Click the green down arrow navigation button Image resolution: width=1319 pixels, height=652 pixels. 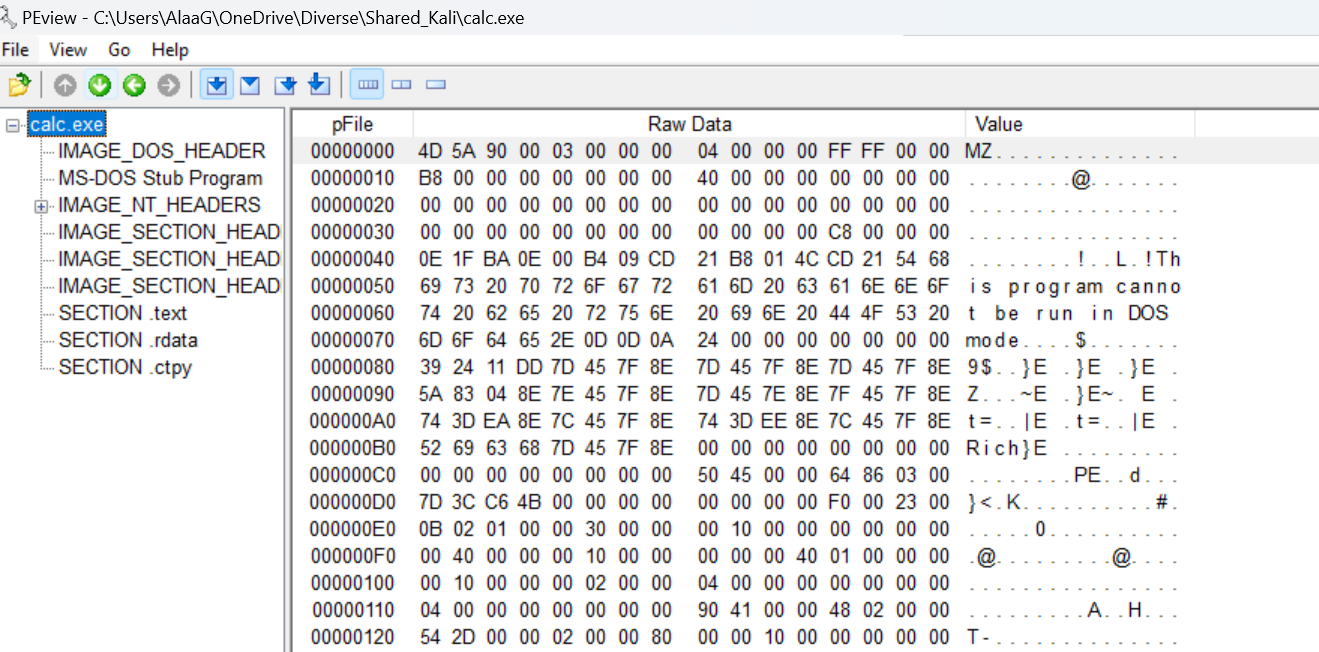[x=99, y=86]
